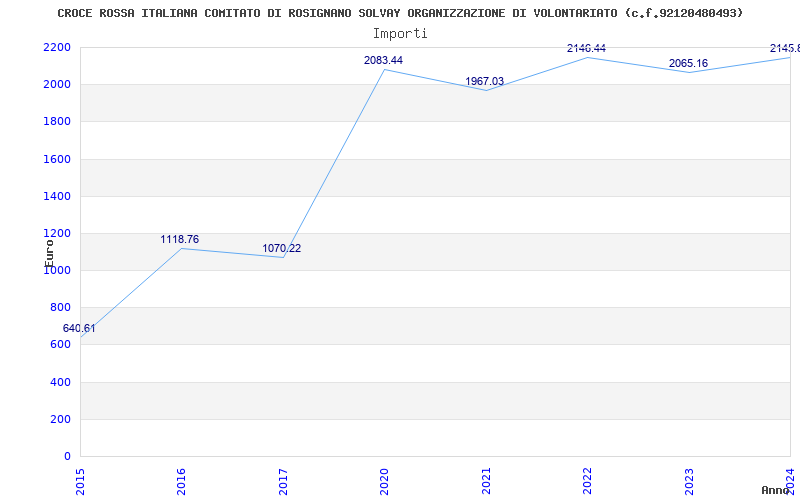Click the 400 y-axis tick label
This screenshot has width=800, height=500.
[60, 382]
